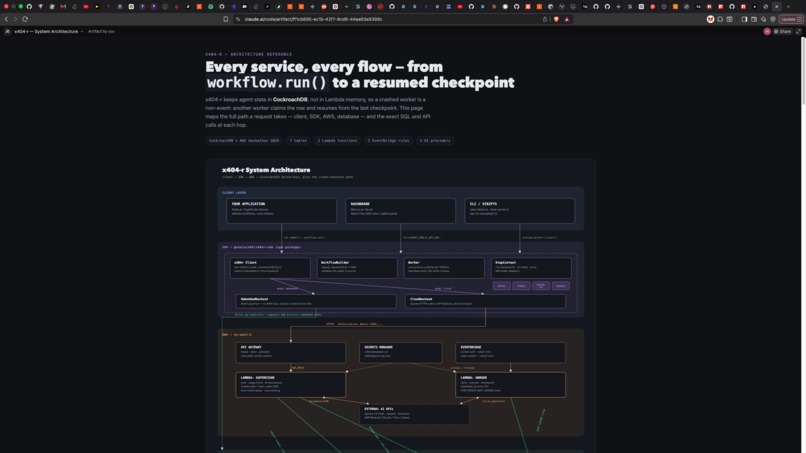Select the DASHBOARD box in the client layer
Image resolution: width=806 pixels, height=453 pixels.
[400, 211]
